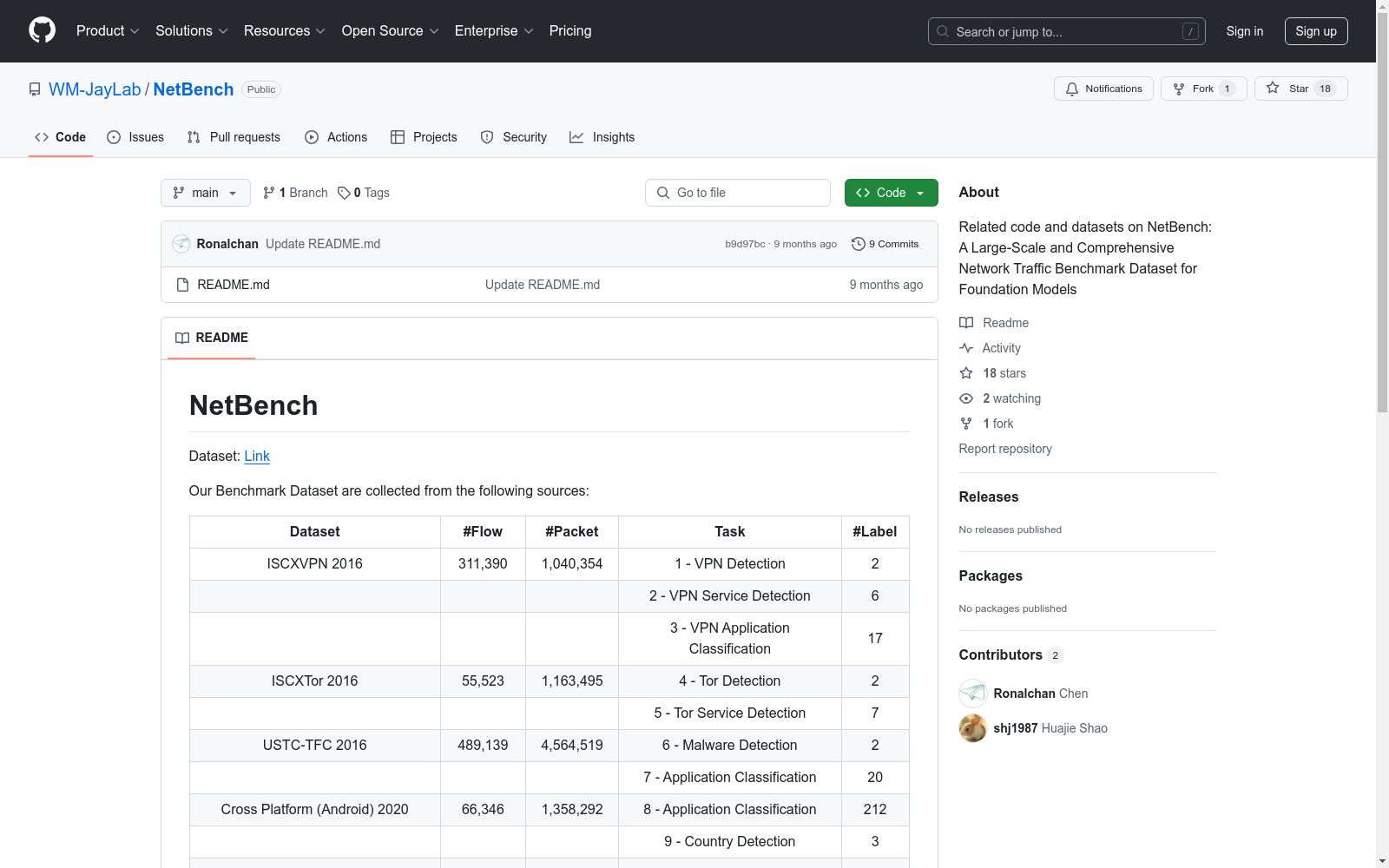The width and height of the screenshot is (1389, 868).
Task: Open the Dataset Link hyperlink
Action: click(257, 457)
